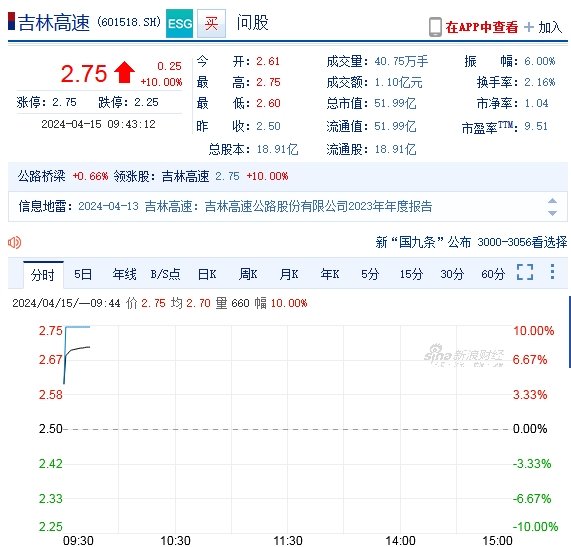Viewport: 571px width, 547px height.
Task: Switch to the 30分 tab
Action: pos(452,274)
